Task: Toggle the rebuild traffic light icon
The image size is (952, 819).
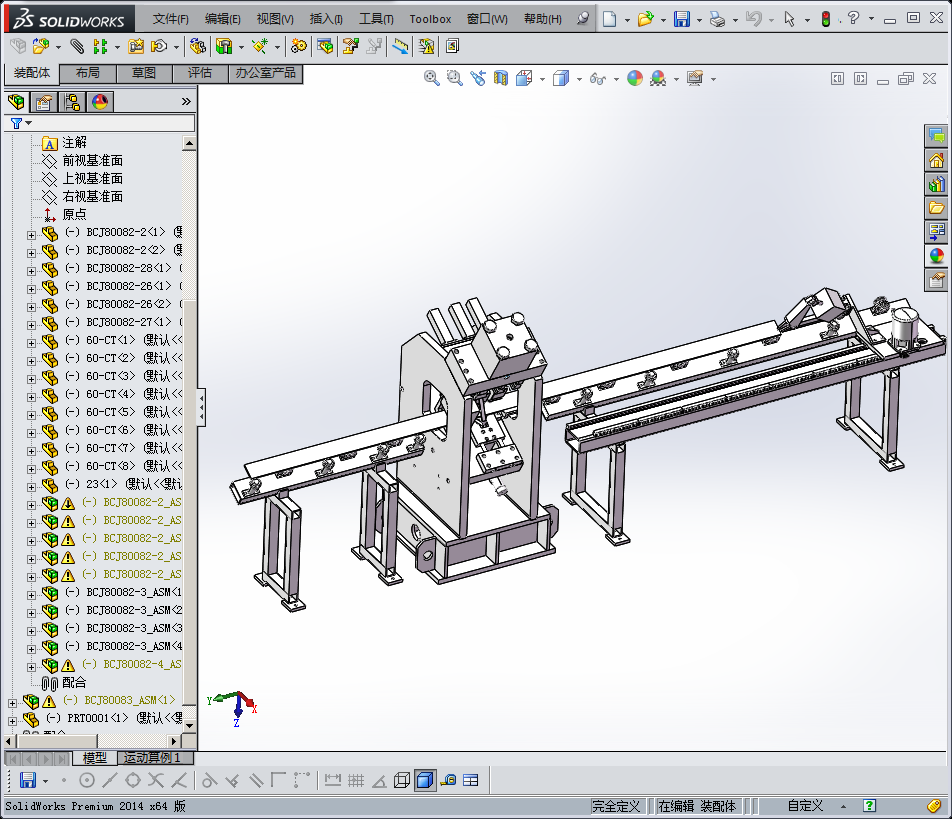Action: (826, 19)
